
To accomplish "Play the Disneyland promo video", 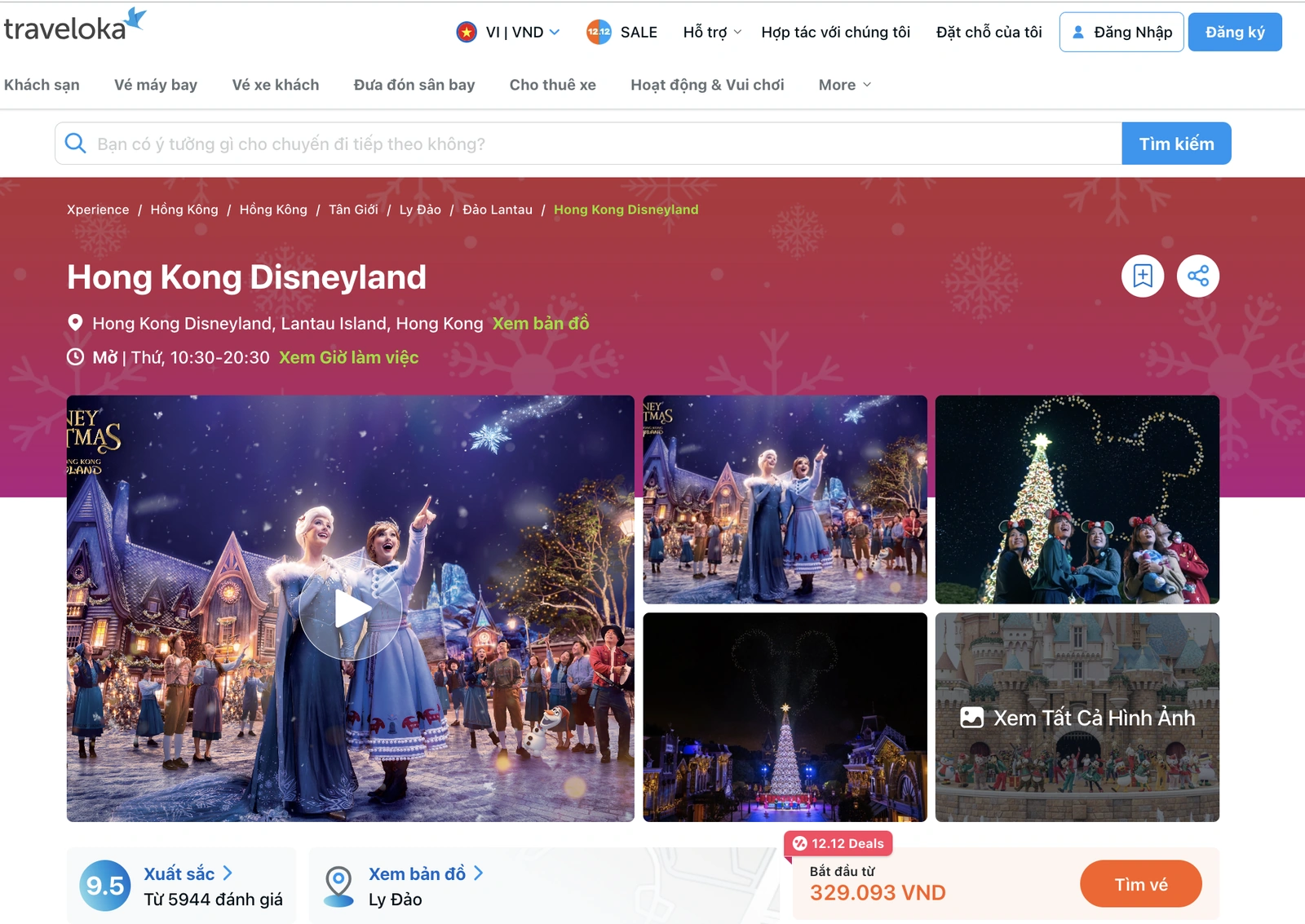I will tap(350, 608).
